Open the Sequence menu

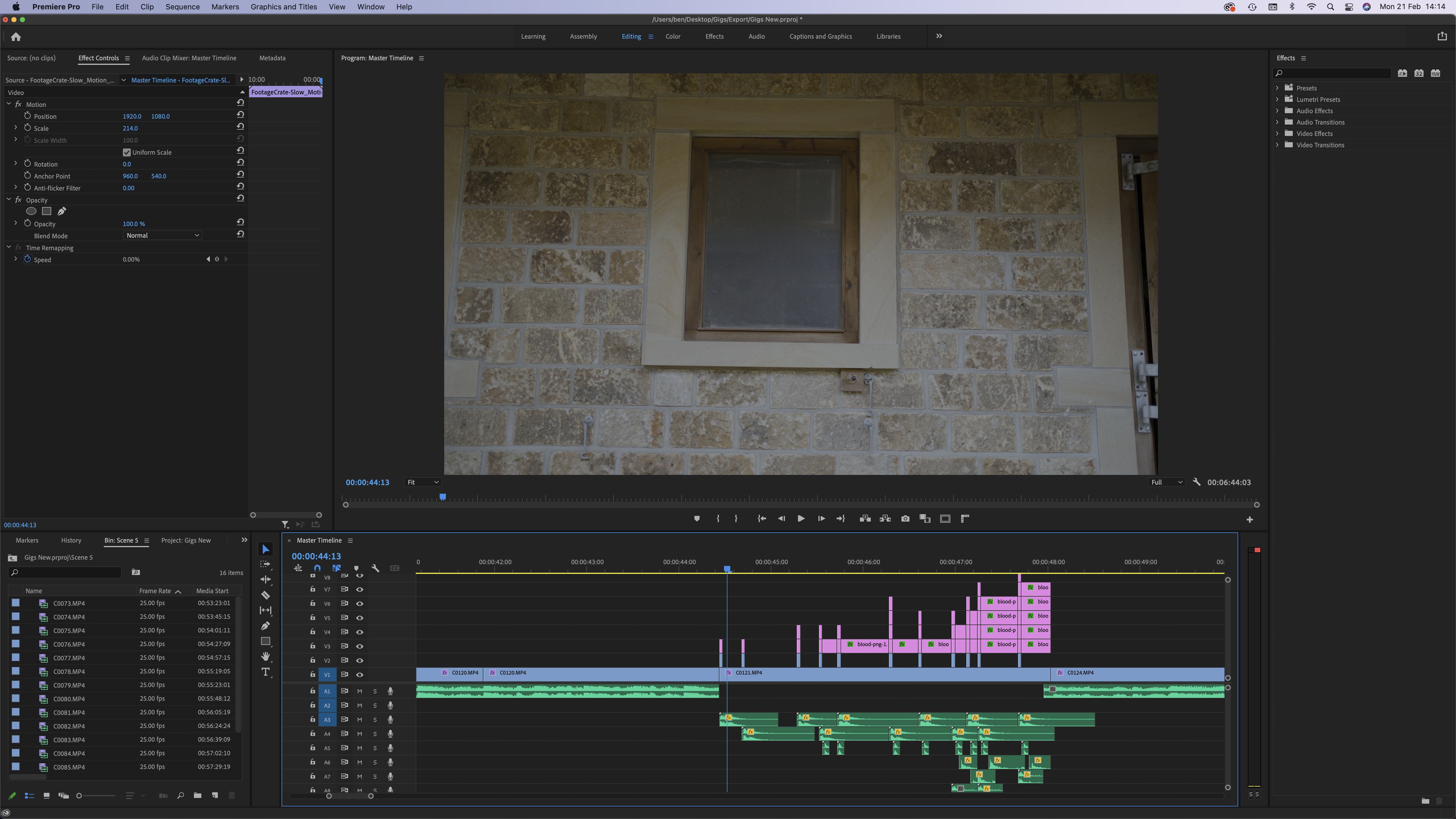(182, 7)
